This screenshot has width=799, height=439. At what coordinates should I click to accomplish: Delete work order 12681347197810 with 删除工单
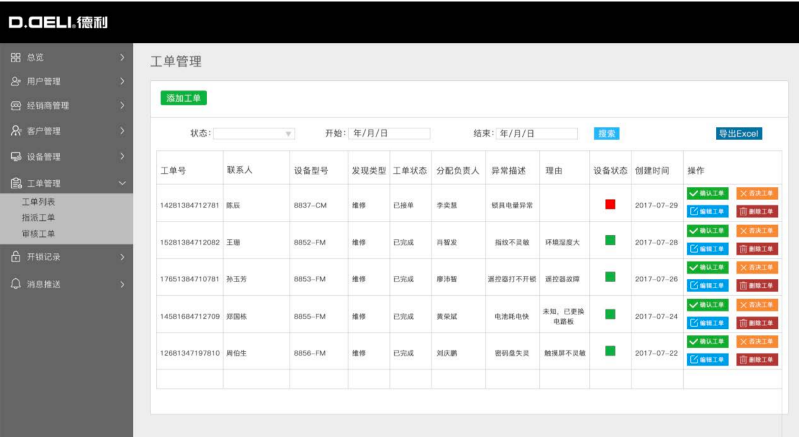[757, 360]
